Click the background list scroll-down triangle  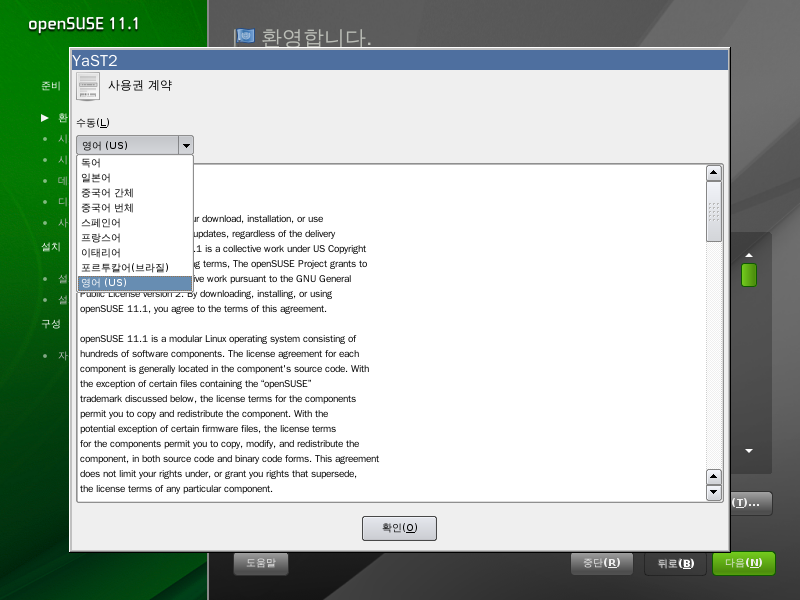(749, 451)
